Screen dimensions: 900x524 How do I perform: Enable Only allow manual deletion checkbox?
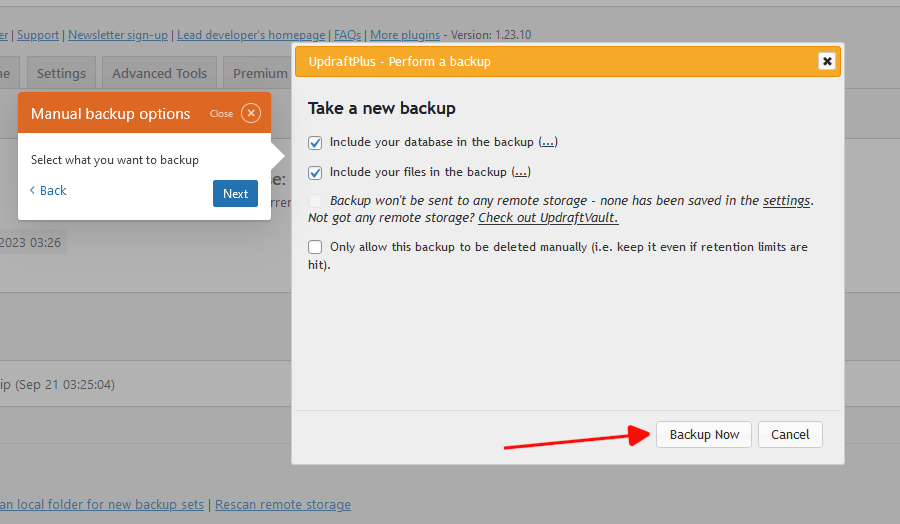[x=315, y=247]
